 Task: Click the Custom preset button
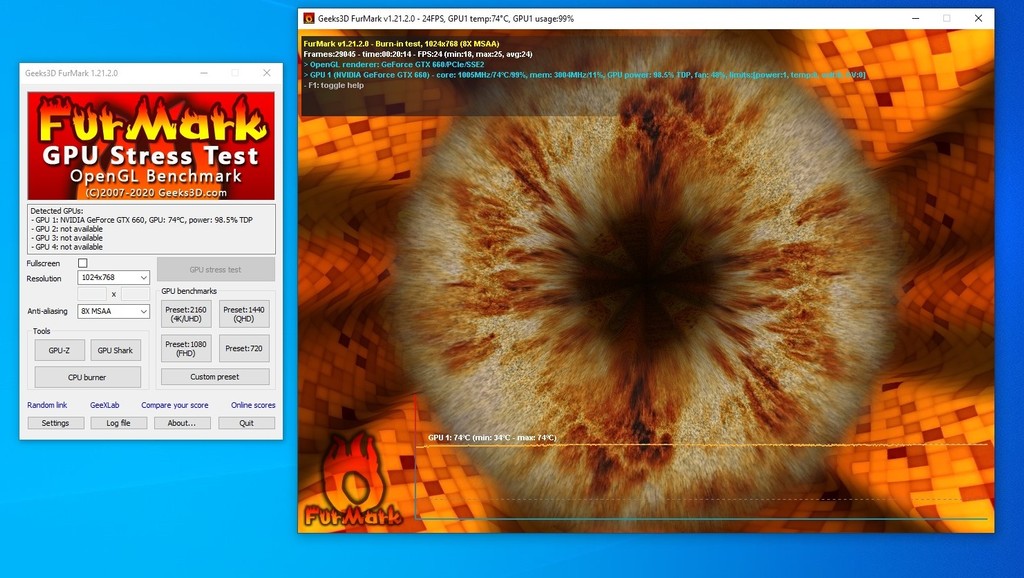[x=215, y=377]
